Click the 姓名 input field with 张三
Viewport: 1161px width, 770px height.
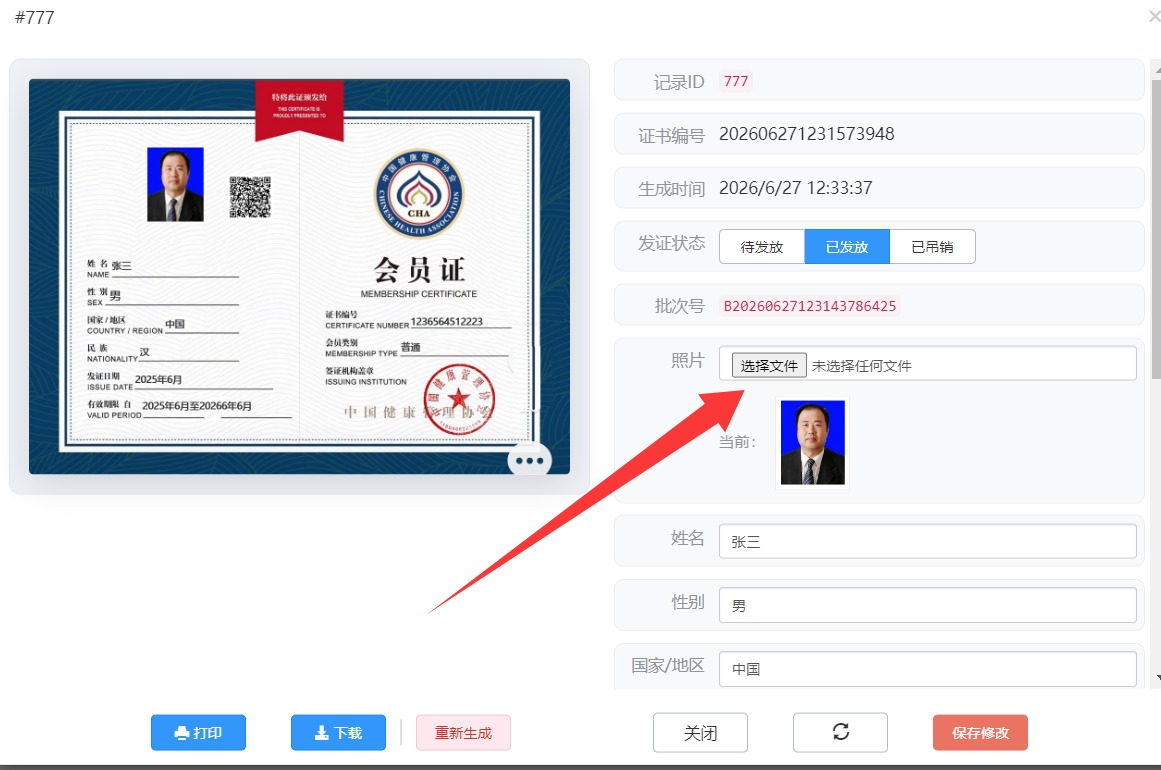[x=928, y=541]
